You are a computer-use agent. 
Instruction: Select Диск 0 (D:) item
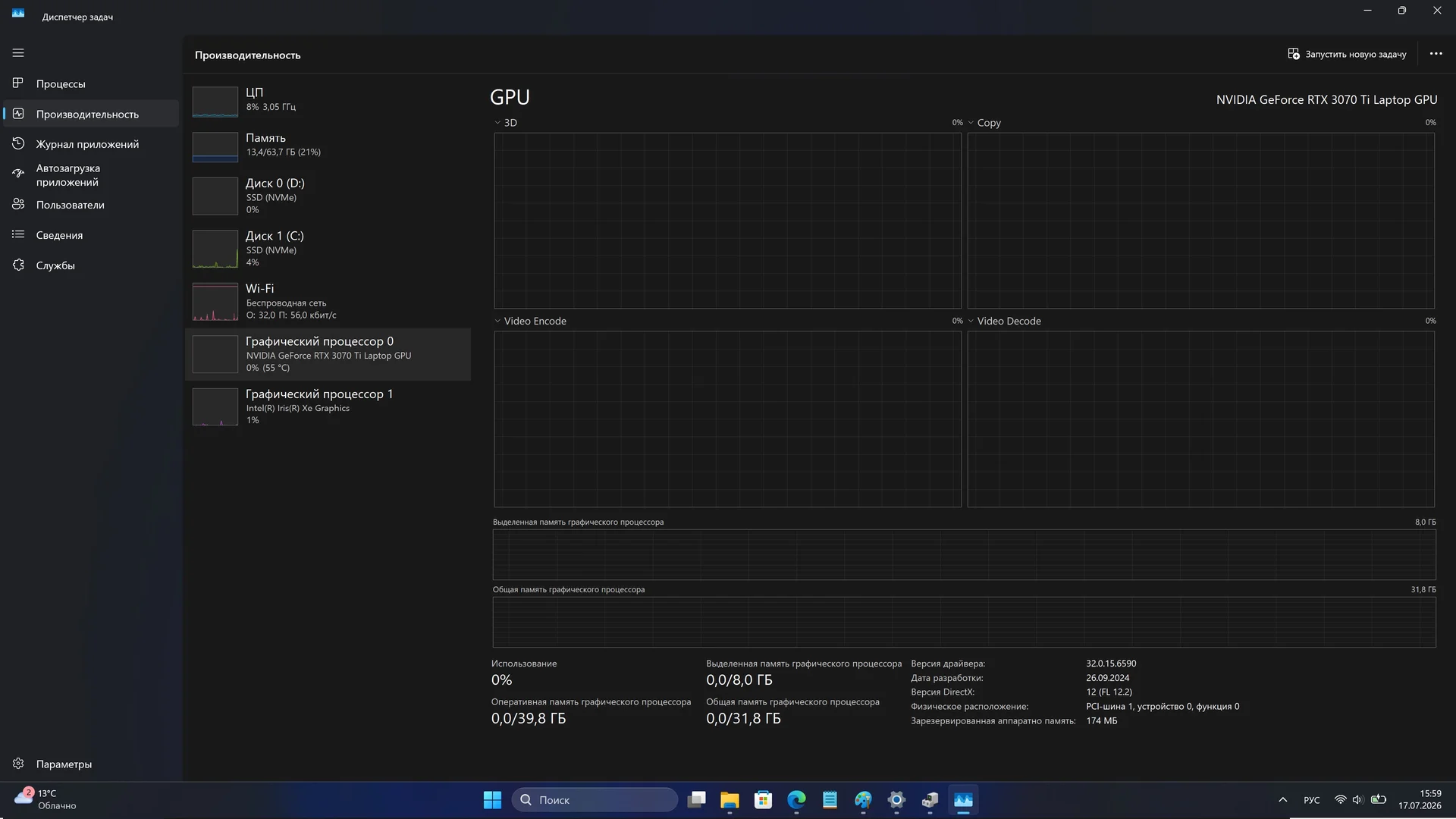coord(328,196)
